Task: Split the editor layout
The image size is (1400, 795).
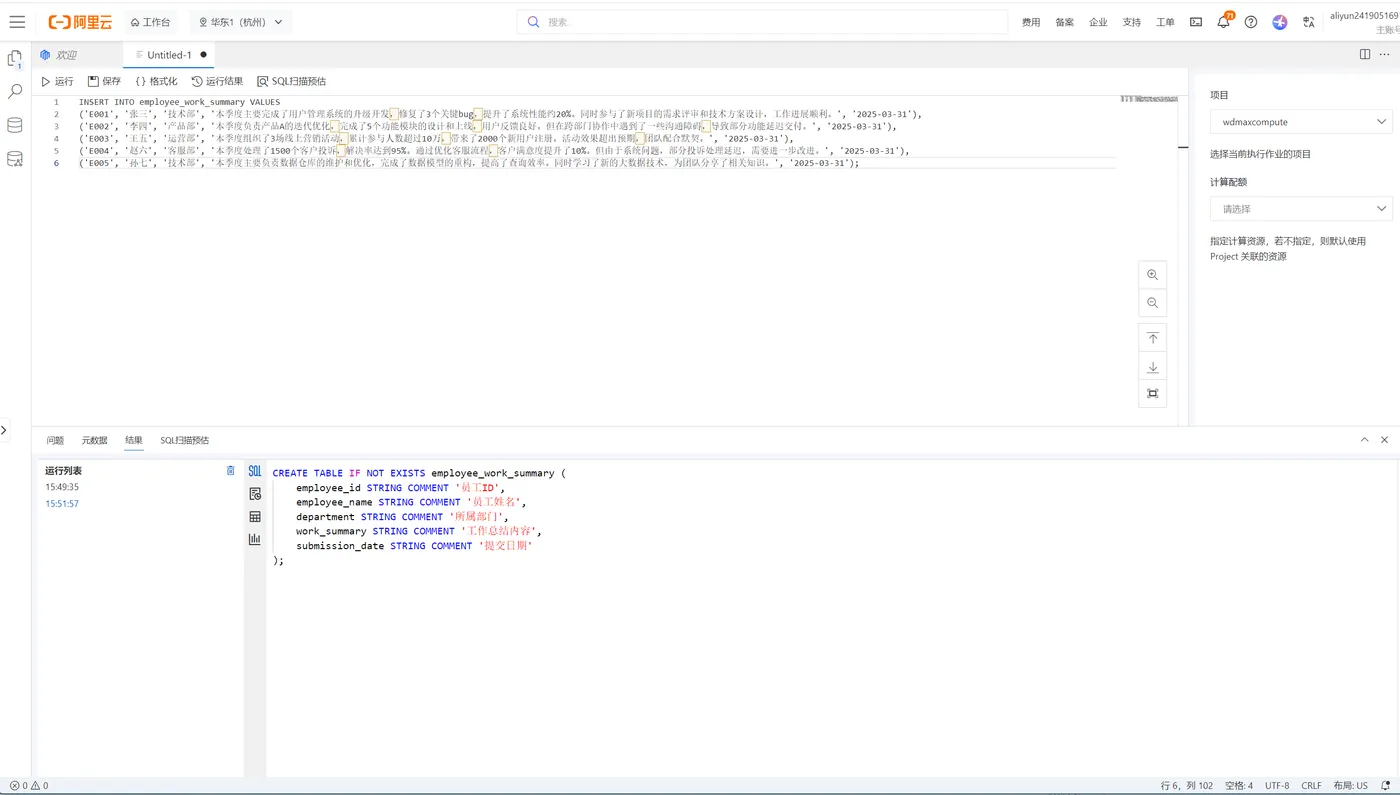Action: coord(1365,55)
